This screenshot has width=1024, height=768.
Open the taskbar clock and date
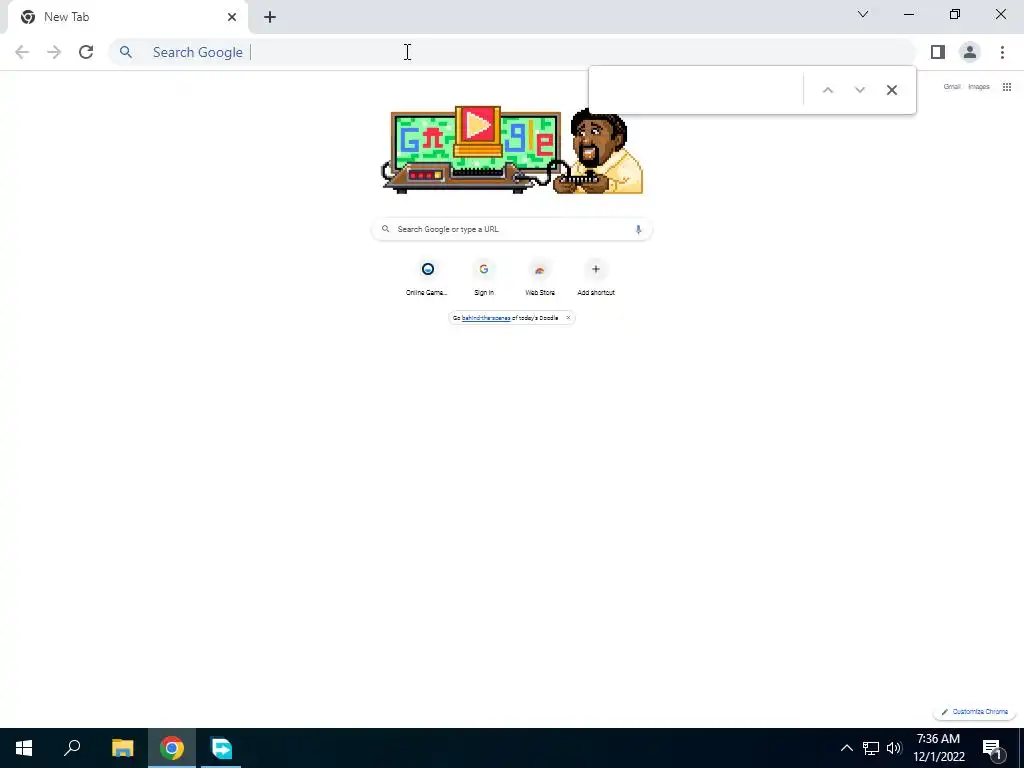[938, 748]
